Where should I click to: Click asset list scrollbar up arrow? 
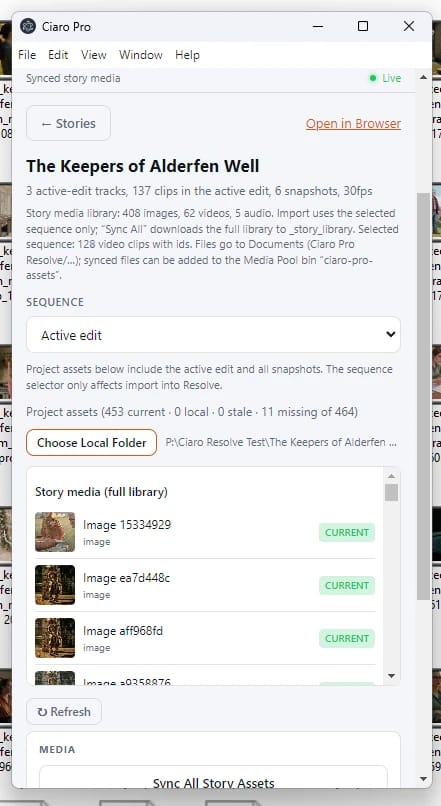pos(391,475)
